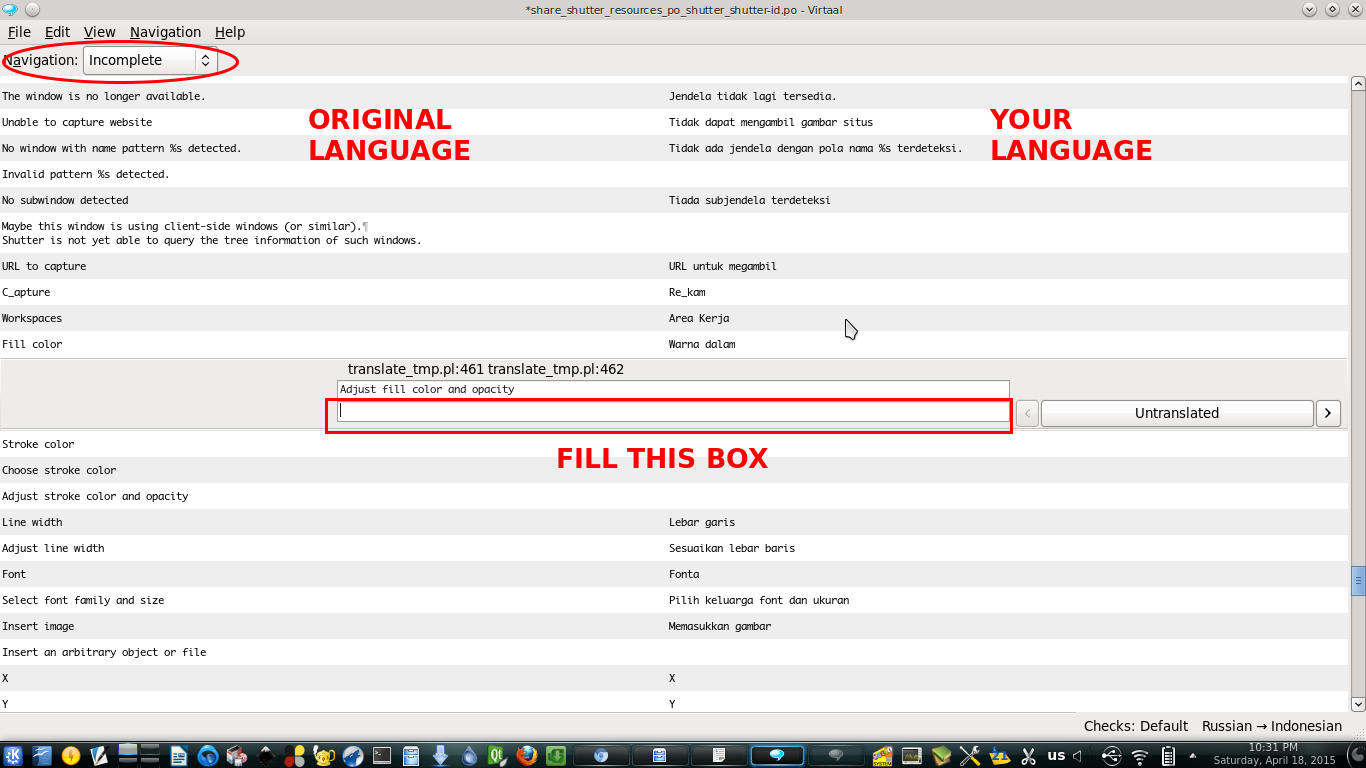This screenshot has height=768, width=1366.
Task: Open the Navigation mode 'Incomplete' dropdown
Action: point(150,60)
